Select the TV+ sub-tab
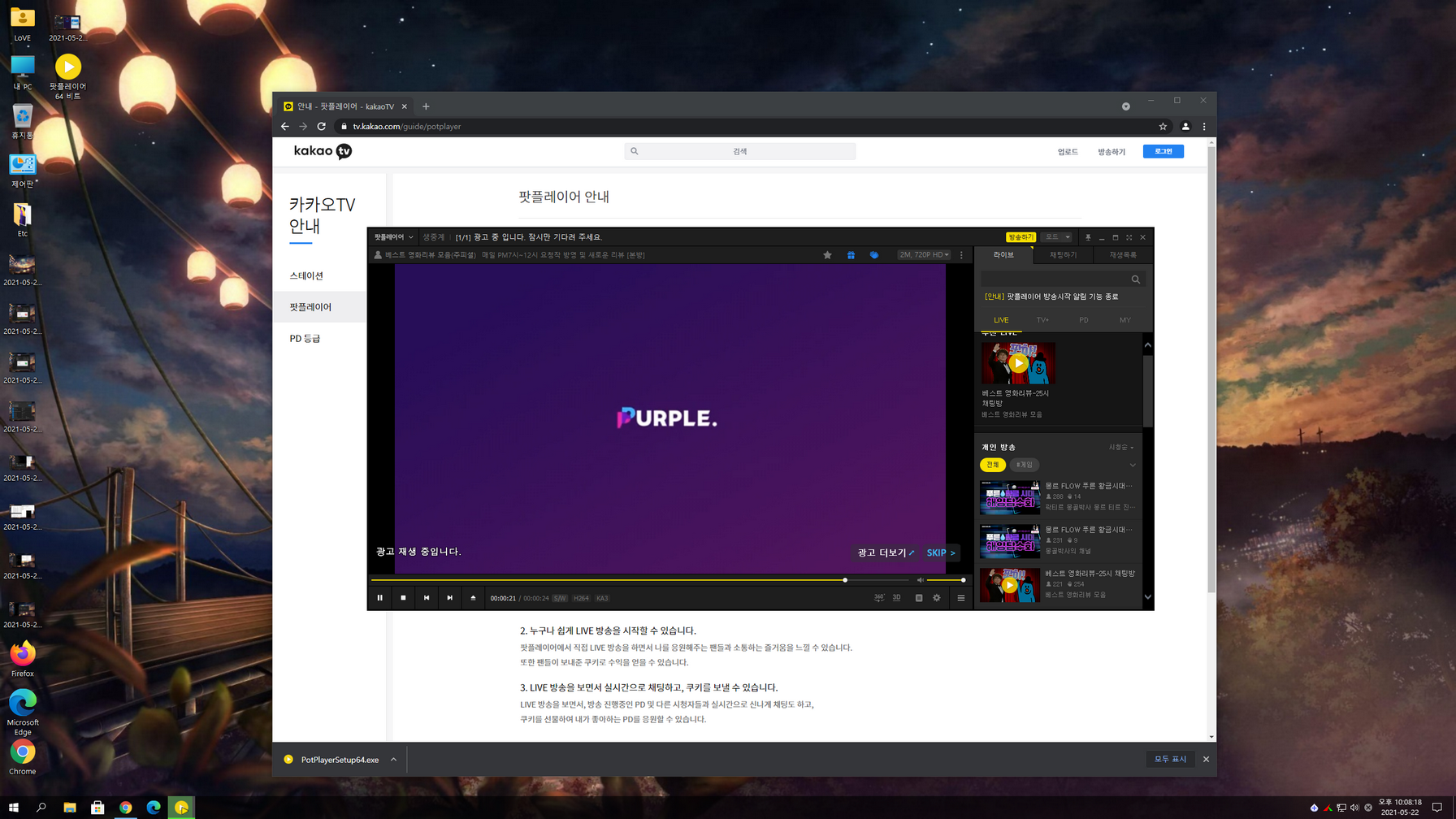 click(x=1042, y=320)
